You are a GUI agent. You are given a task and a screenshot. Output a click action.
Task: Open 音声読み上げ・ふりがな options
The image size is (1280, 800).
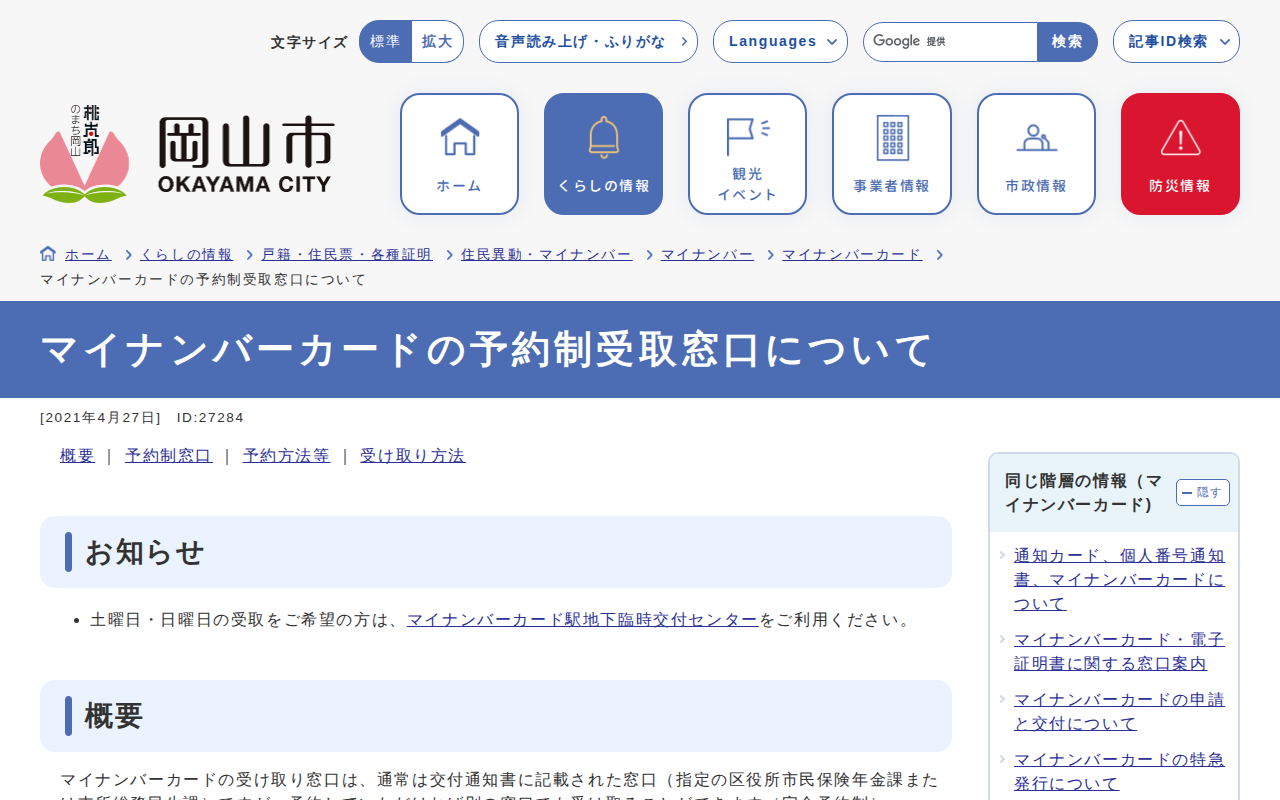[588, 42]
